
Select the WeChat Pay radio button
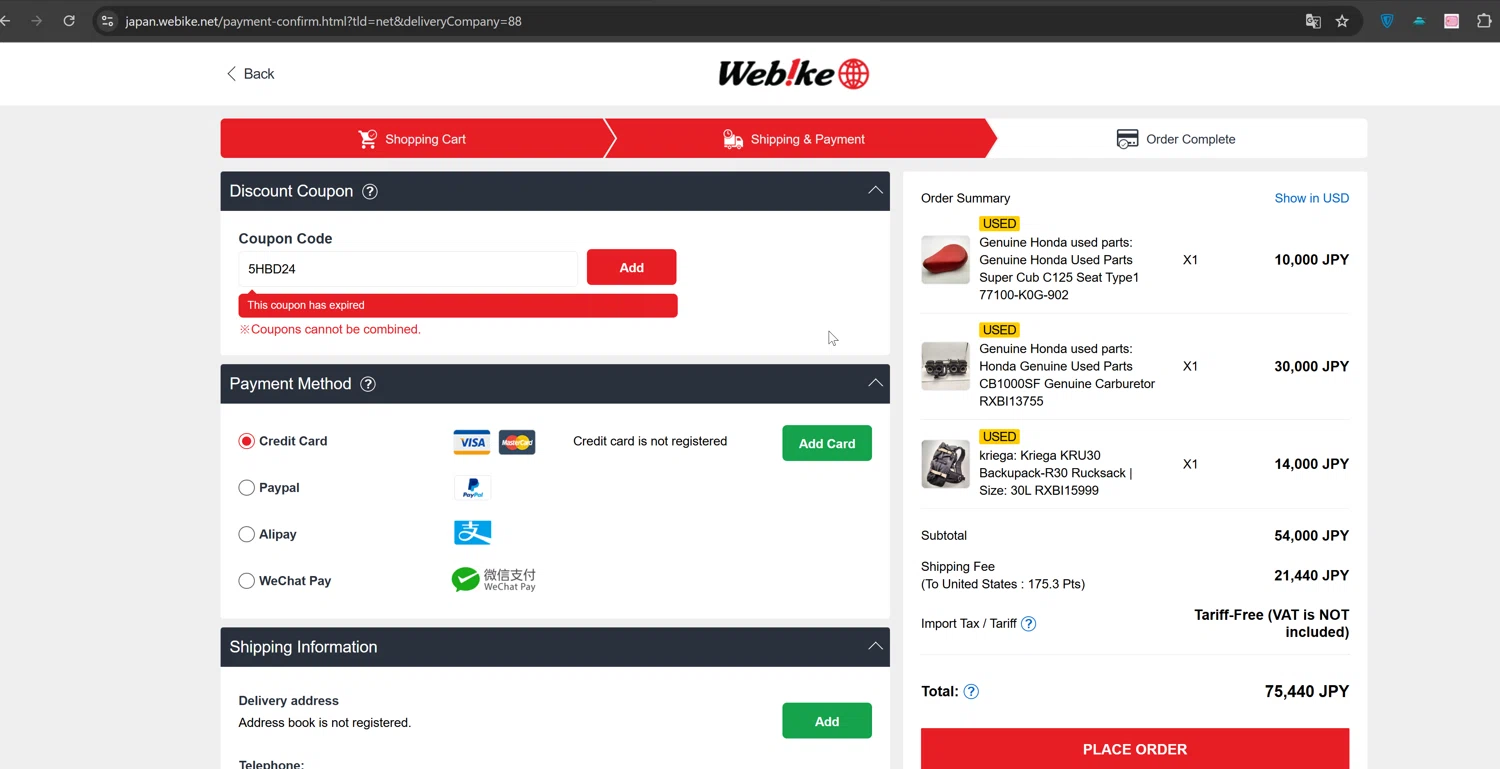coord(246,581)
